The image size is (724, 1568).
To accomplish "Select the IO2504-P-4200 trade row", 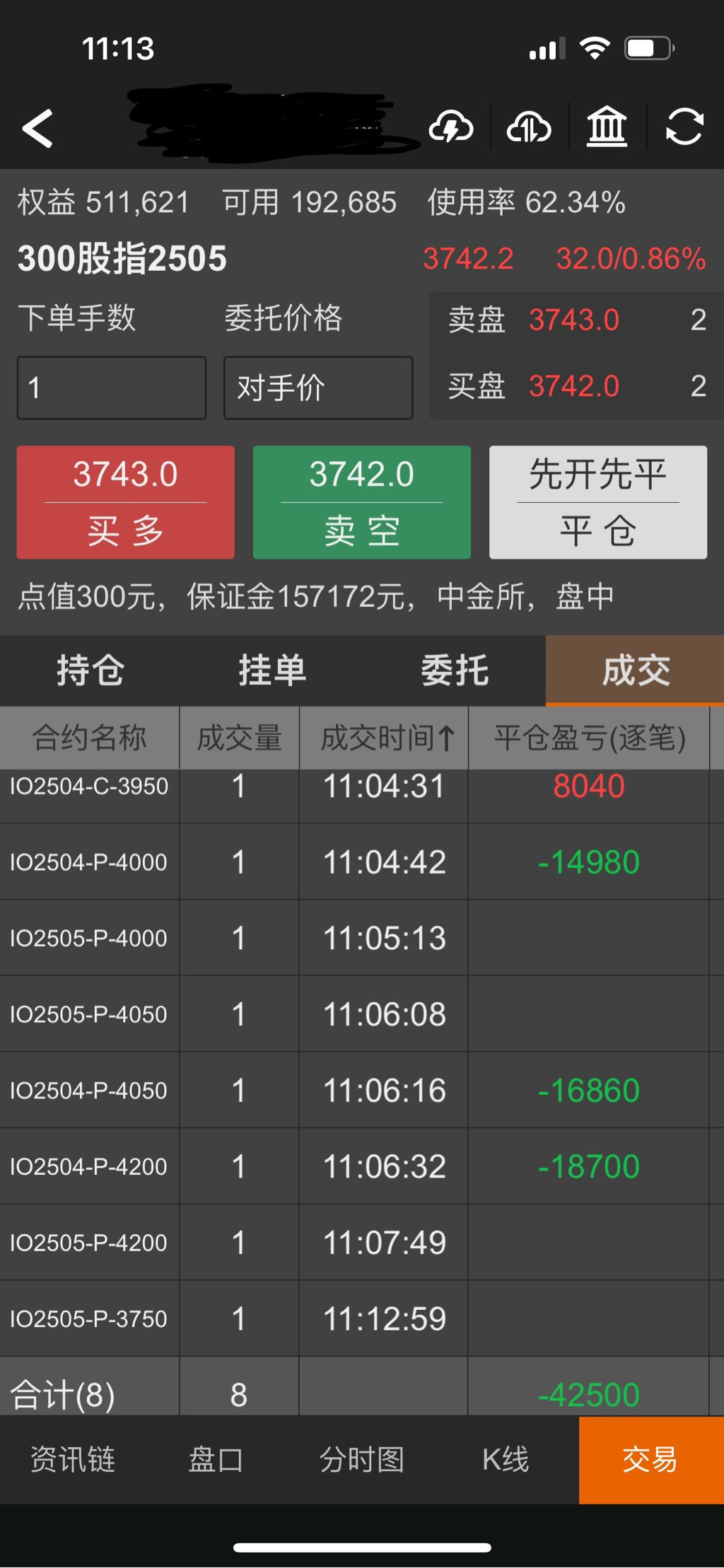I will point(362,1166).
